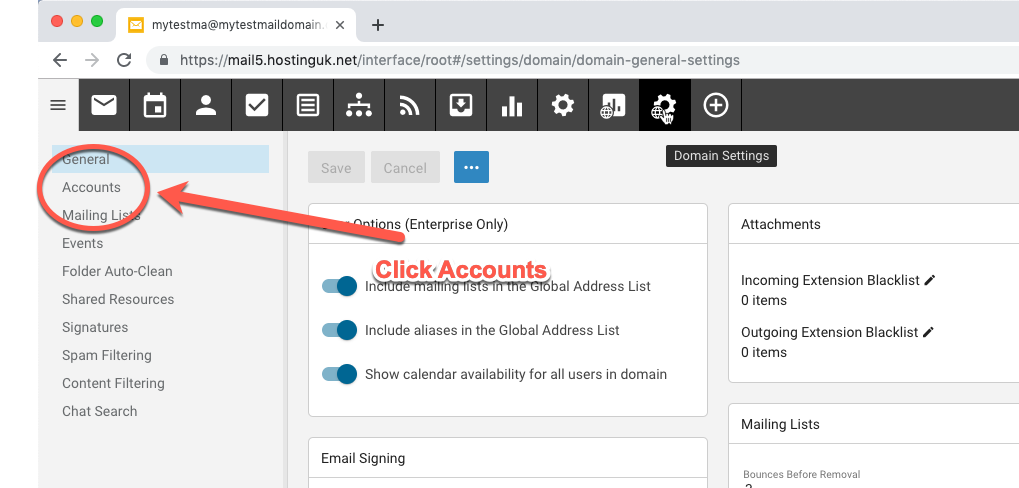Click the Attachments card heading
Screen dimensions: 1019x488
tap(780, 224)
